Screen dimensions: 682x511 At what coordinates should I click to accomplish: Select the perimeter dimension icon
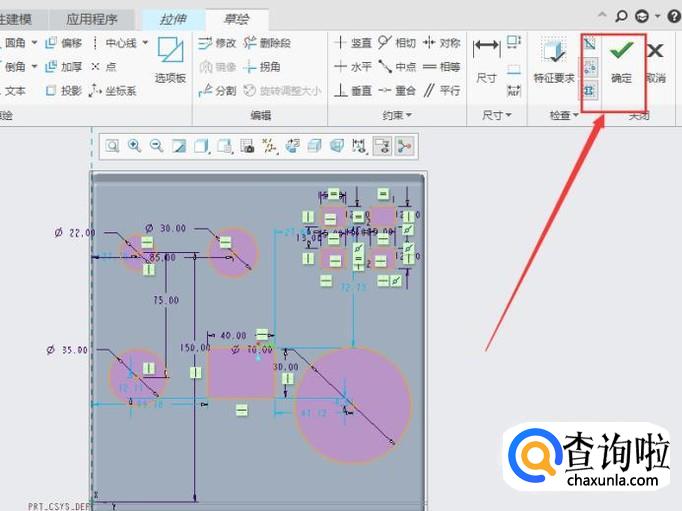point(514,43)
